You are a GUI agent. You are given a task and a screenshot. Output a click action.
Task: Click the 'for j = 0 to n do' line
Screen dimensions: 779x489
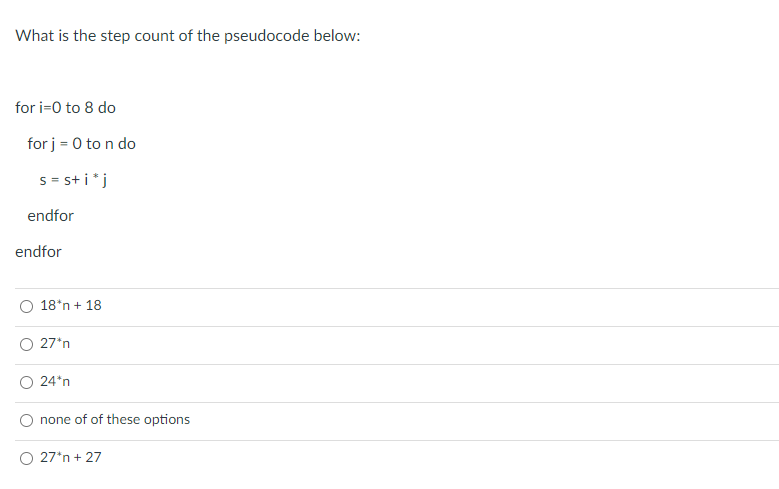point(81,144)
